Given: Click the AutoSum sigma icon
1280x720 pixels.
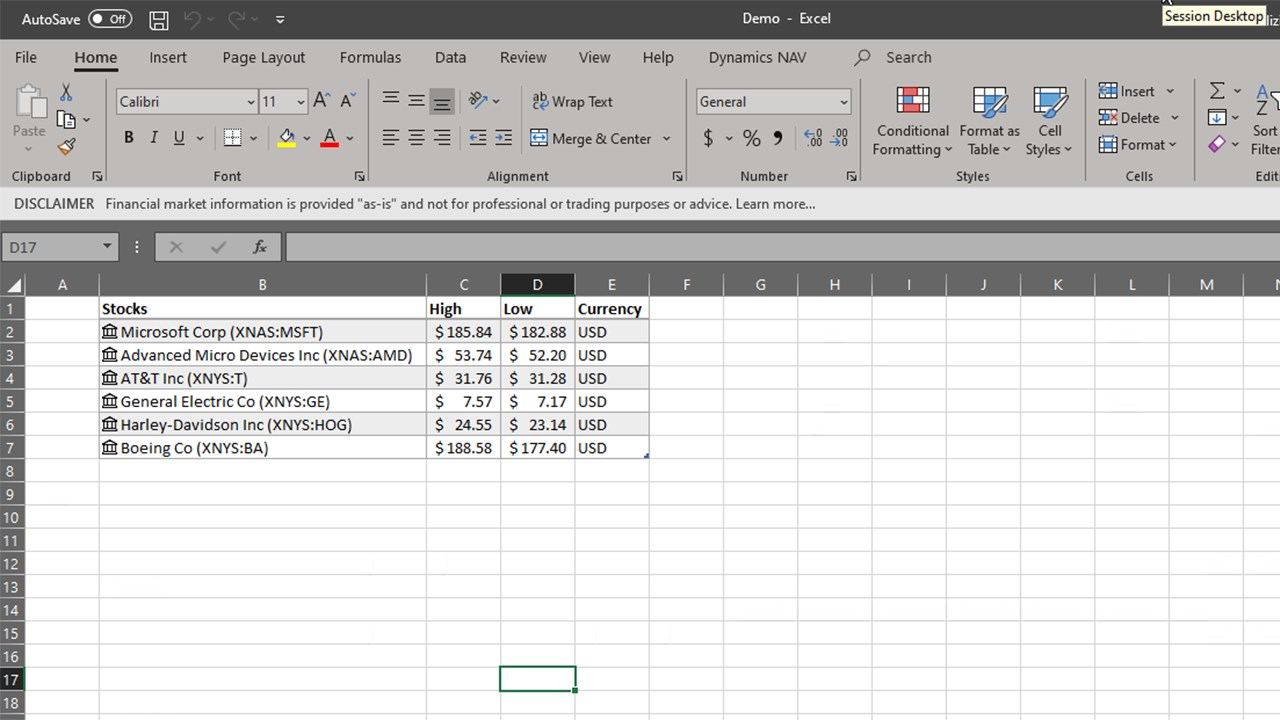Looking at the screenshot, I should [1217, 91].
